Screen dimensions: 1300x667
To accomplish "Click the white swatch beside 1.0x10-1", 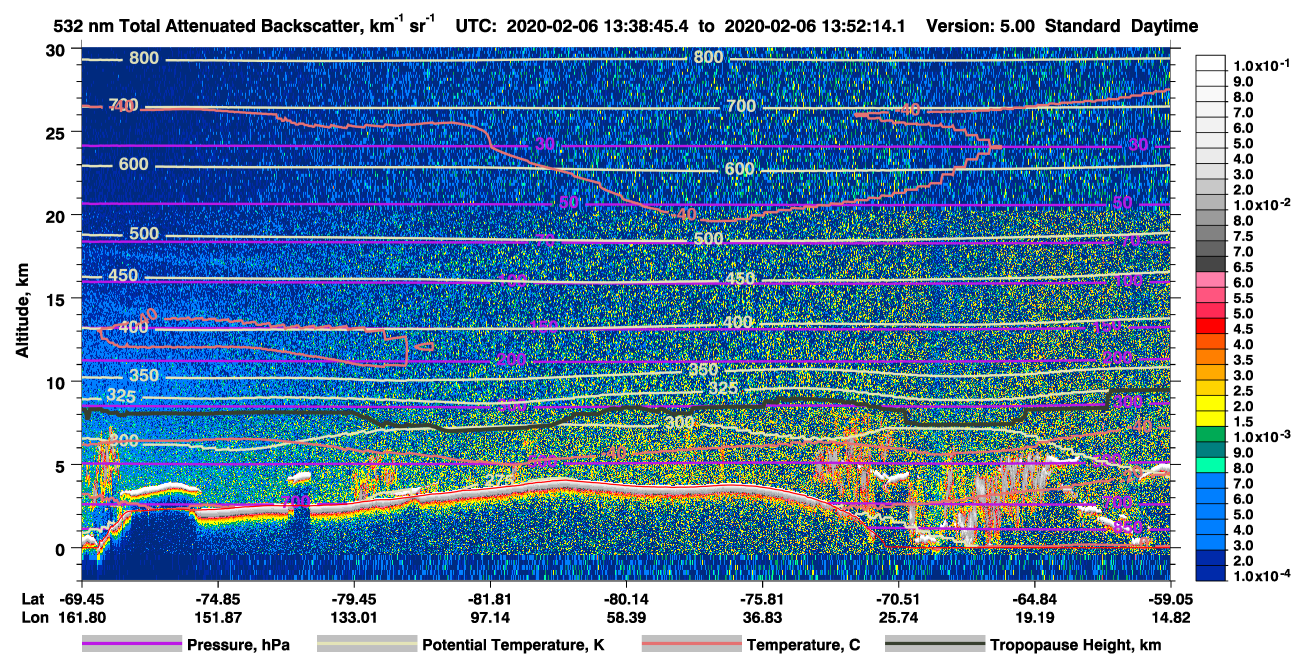I will tap(1211, 63).
